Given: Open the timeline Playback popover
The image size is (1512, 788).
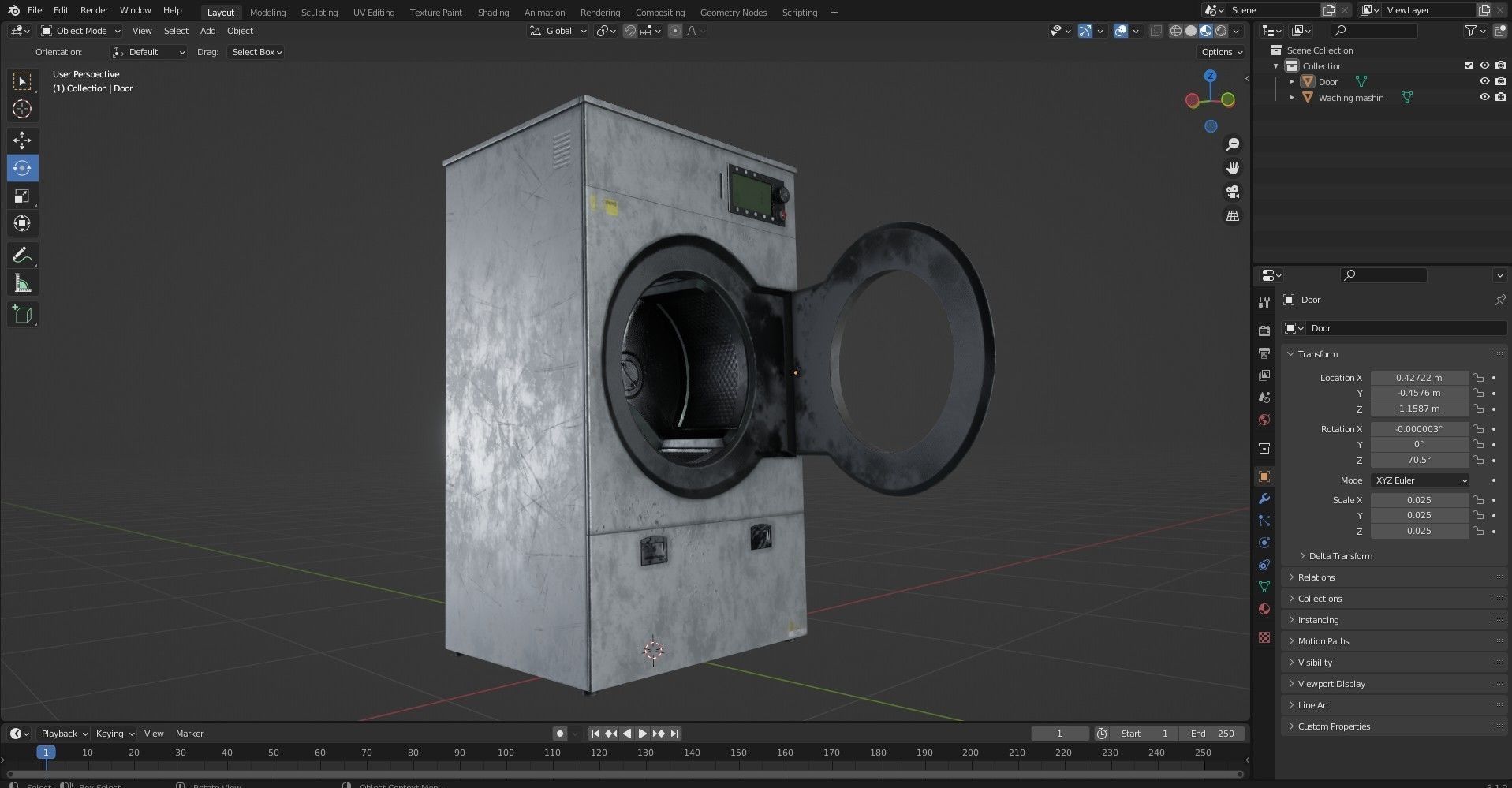Looking at the screenshot, I should pyautogui.click(x=64, y=734).
